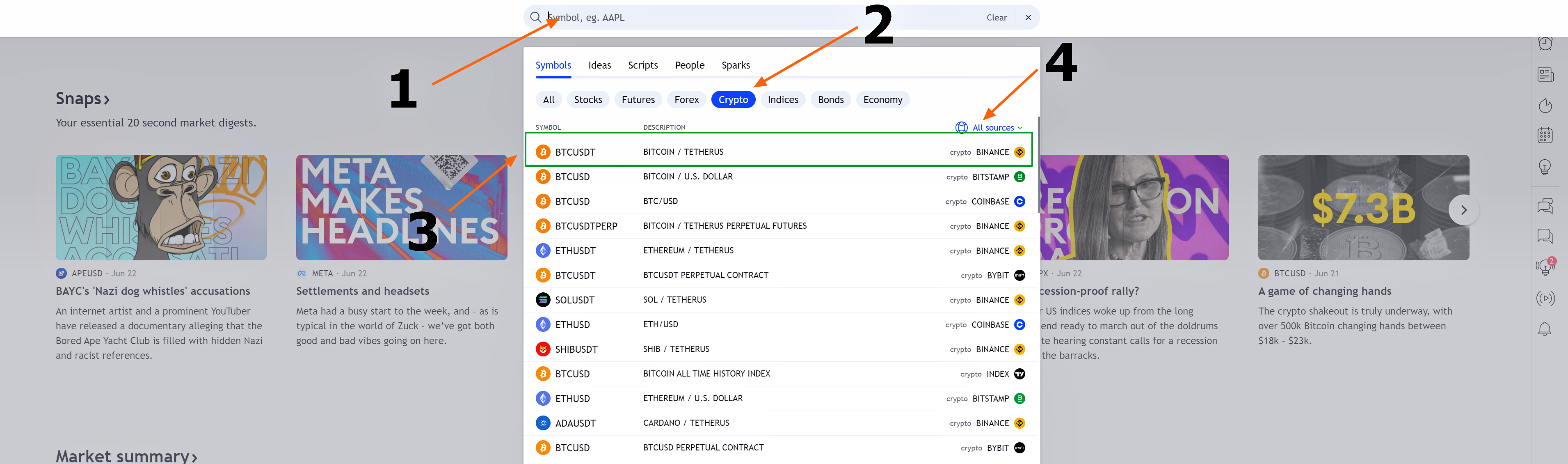
Task: Open "Settlements and headsets" headline
Action: click(363, 291)
